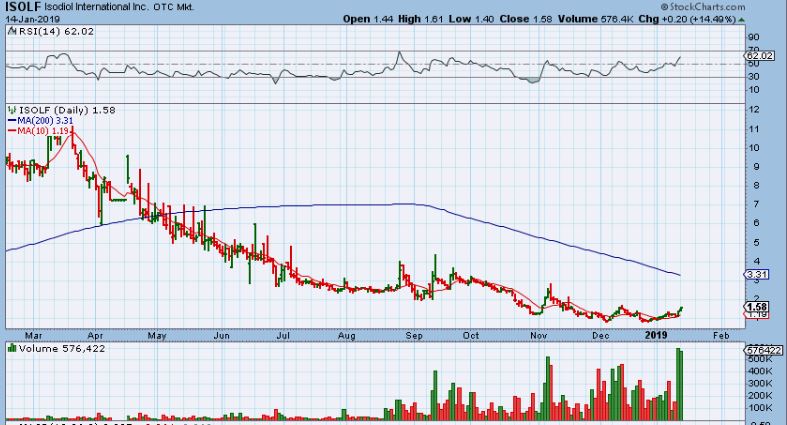Click the 400K level on volume axis
This screenshot has height=425, width=787.
click(x=760, y=371)
